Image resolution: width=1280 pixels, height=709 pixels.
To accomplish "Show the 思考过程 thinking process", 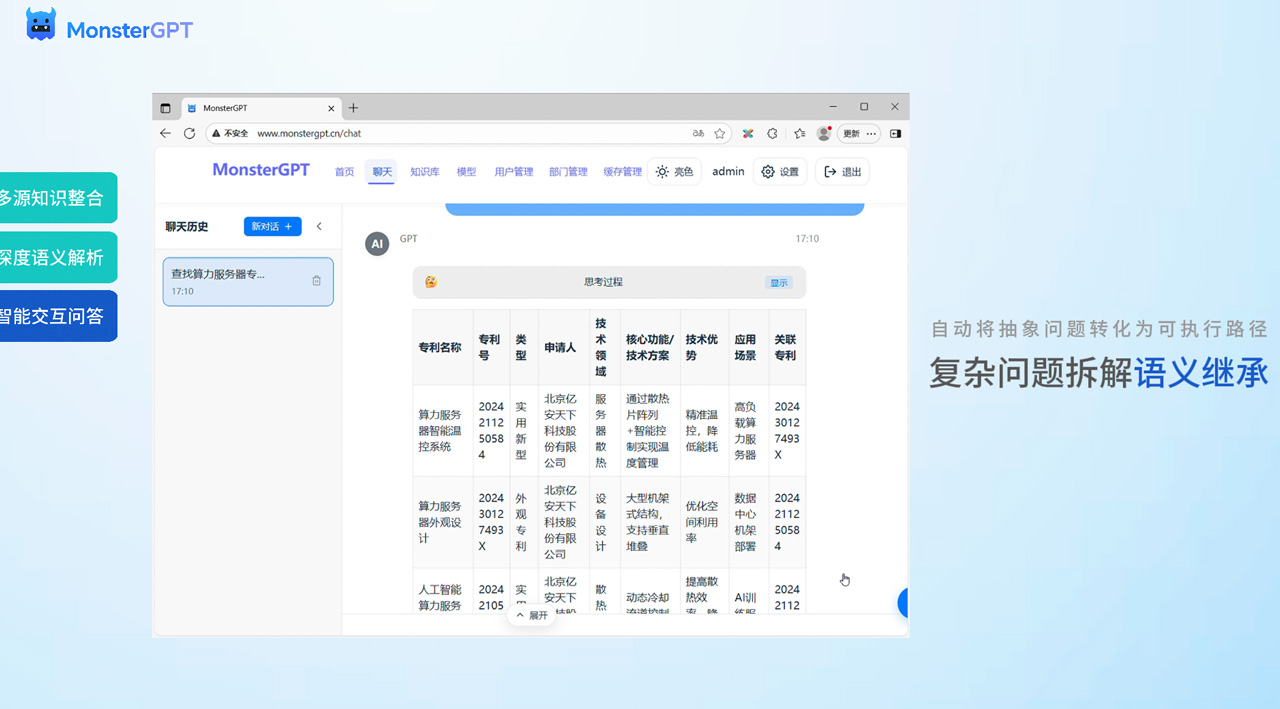I will [778, 283].
